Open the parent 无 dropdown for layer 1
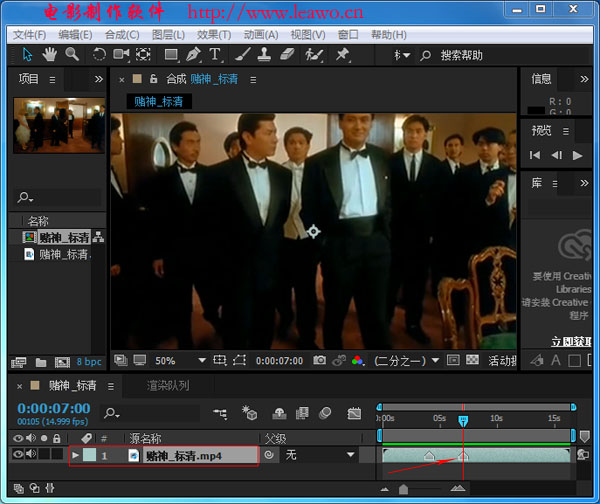The height and width of the screenshot is (504, 600). click(320, 455)
